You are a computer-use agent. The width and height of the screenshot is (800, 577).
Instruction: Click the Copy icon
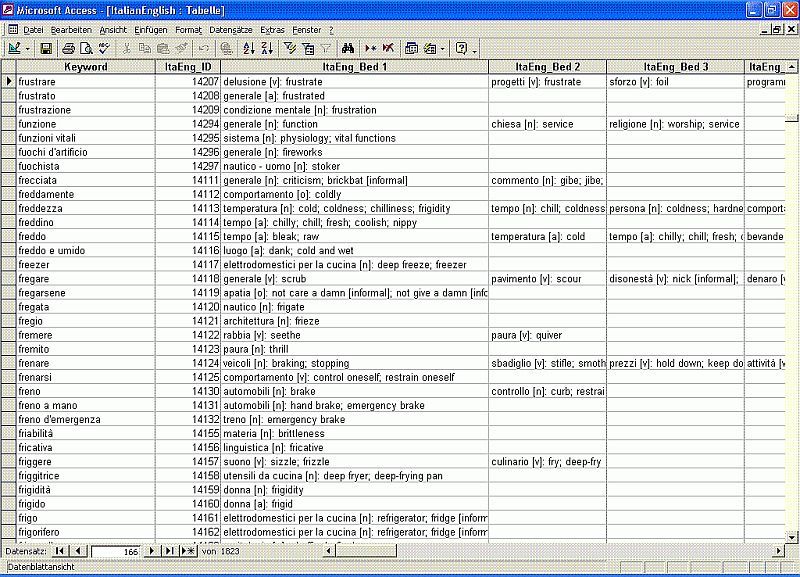point(145,48)
